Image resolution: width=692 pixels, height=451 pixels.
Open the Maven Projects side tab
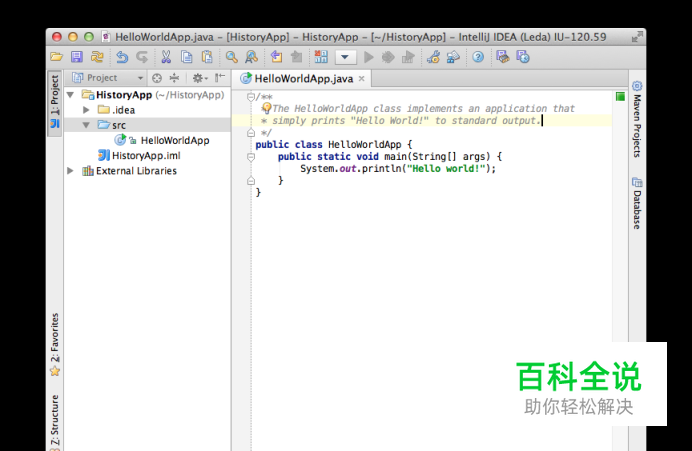(637, 119)
